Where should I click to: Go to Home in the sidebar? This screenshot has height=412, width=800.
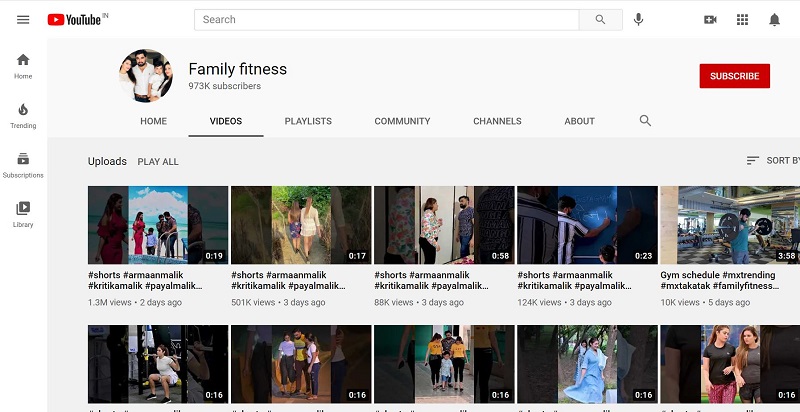(x=23, y=66)
